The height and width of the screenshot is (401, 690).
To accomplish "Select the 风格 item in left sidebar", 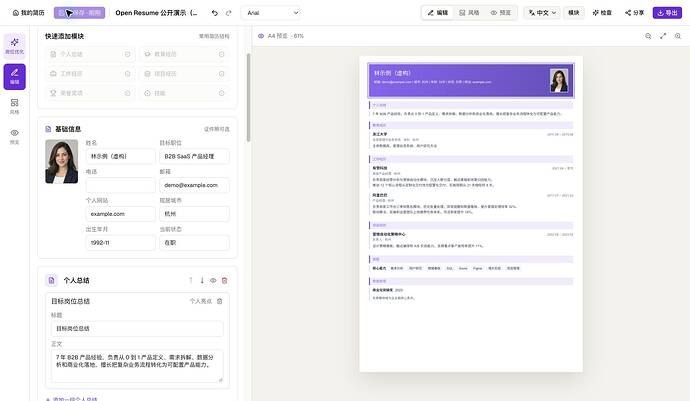I will 15,106.
